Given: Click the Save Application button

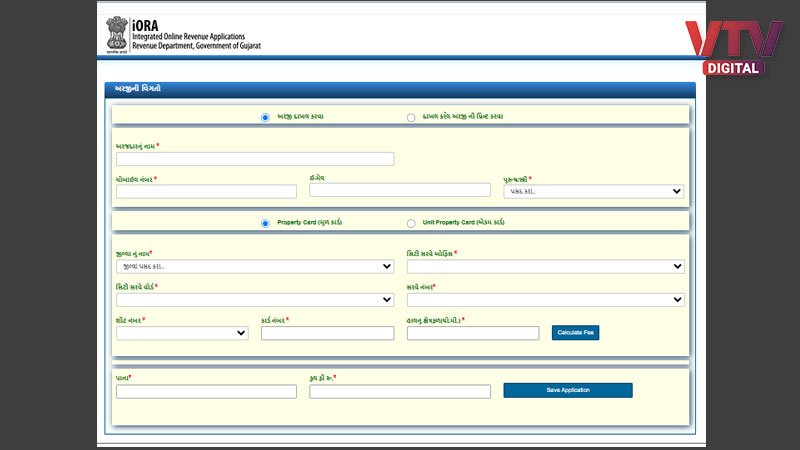Looking at the screenshot, I should pyautogui.click(x=568, y=390).
